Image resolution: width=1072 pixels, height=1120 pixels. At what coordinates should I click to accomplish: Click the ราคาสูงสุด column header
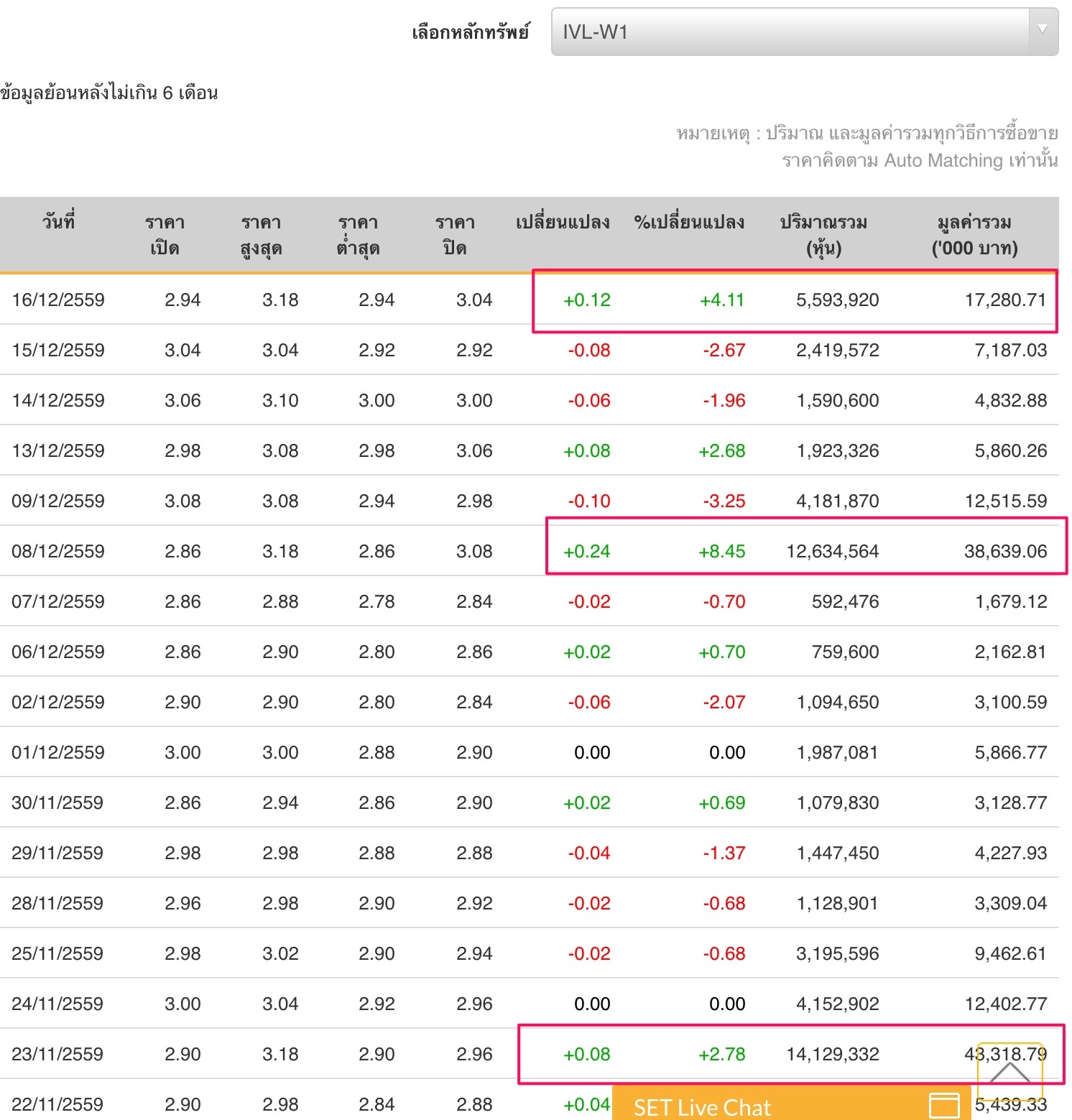pos(261,235)
